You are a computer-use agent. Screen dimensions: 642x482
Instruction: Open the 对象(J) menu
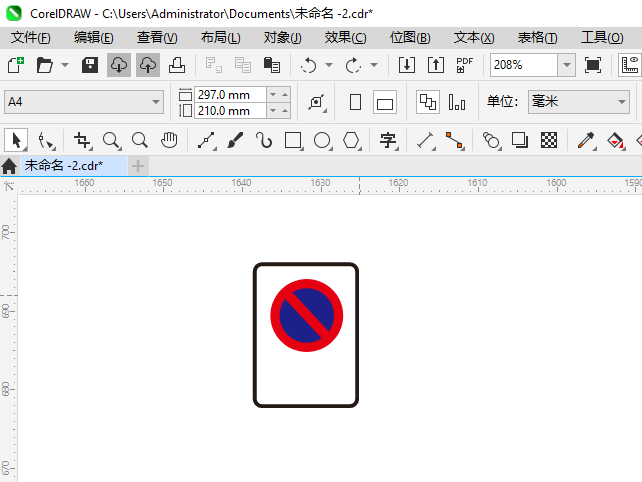click(283, 38)
